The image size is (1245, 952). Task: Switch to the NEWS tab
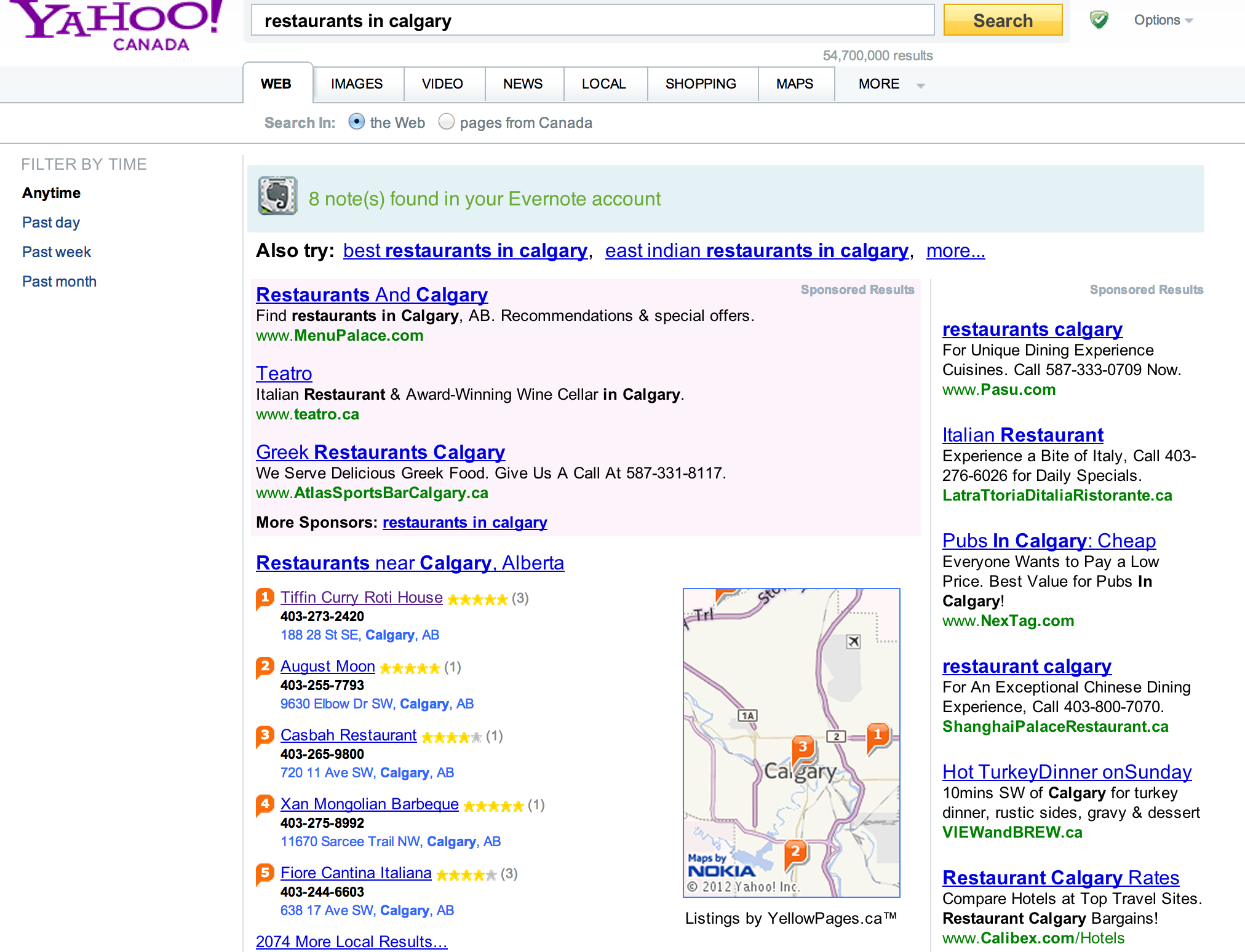click(x=523, y=84)
